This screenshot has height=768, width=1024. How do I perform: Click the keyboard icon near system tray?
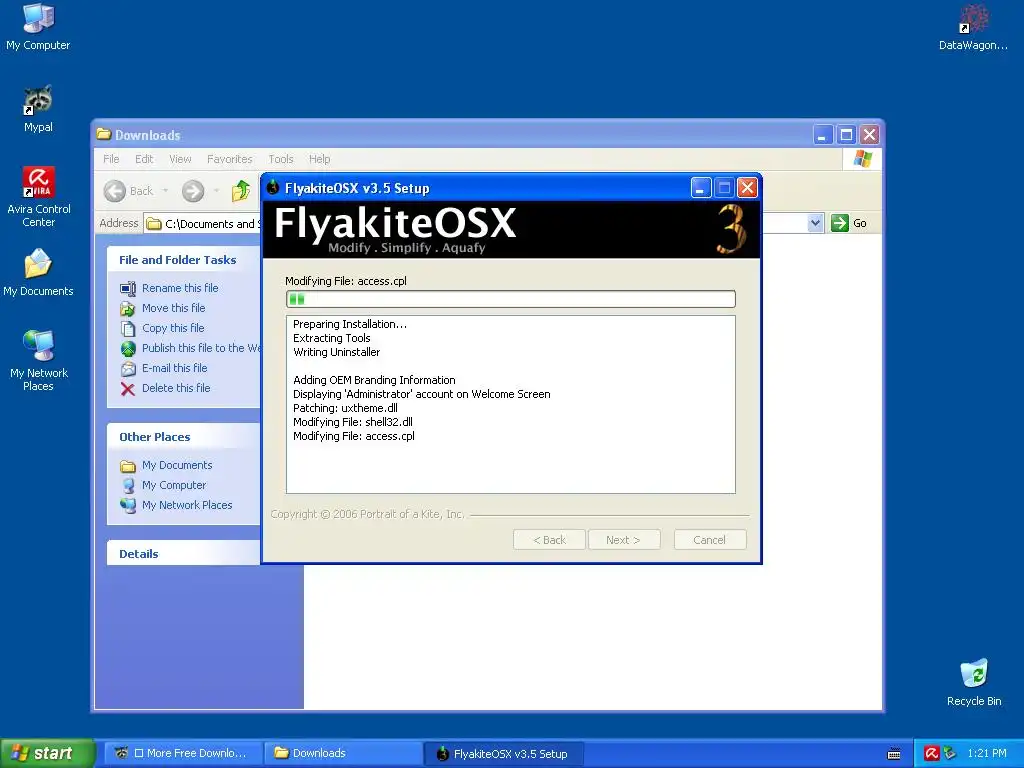pos(894,754)
